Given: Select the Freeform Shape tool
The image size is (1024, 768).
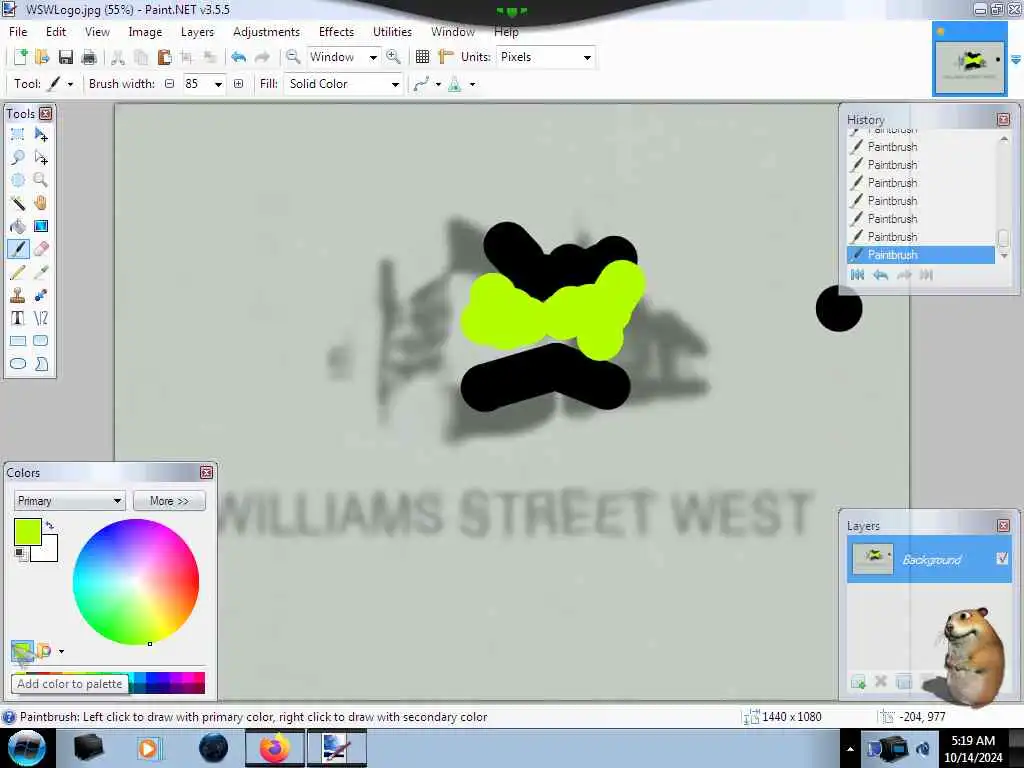Looking at the screenshot, I should pos(40,364).
